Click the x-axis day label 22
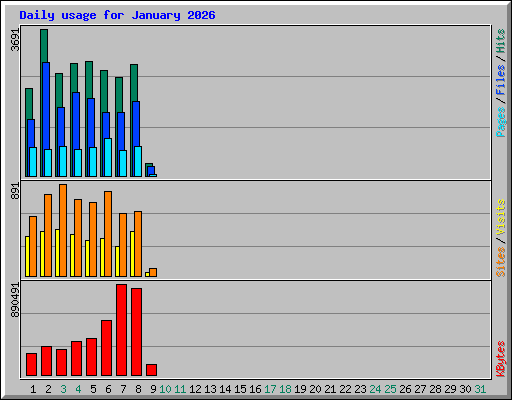The height and width of the screenshot is (400, 512). click(x=345, y=389)
